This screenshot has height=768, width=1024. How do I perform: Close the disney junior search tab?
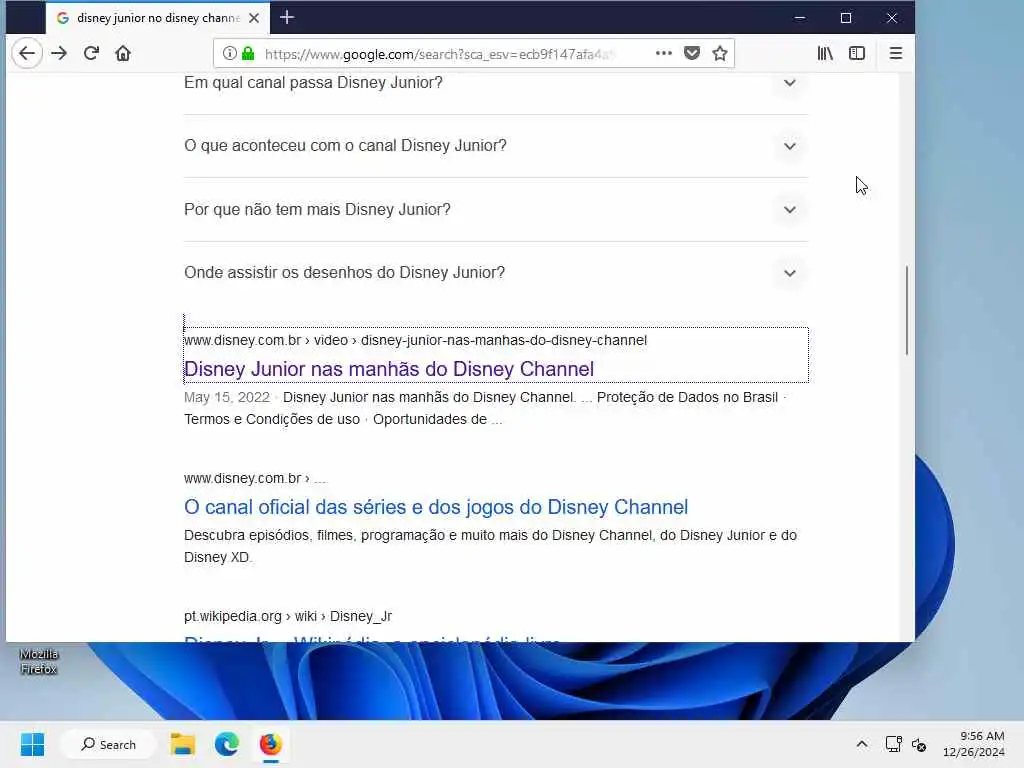tap(254, 18)
